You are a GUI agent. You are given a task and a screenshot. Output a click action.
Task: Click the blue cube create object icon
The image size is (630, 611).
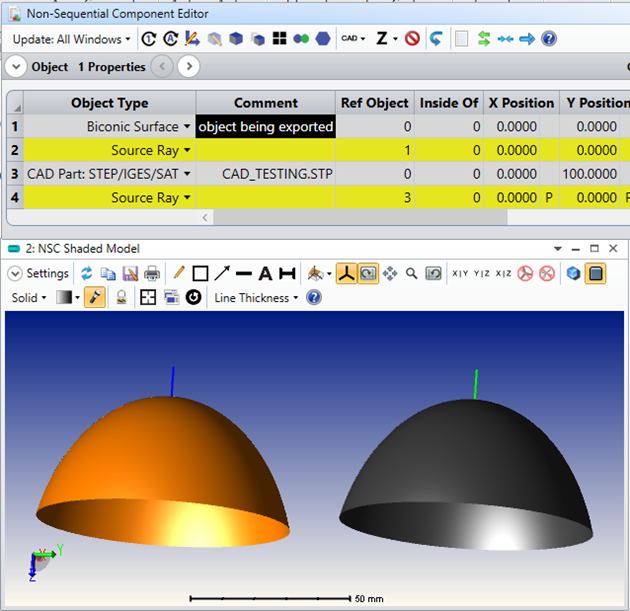click(236, 39)
